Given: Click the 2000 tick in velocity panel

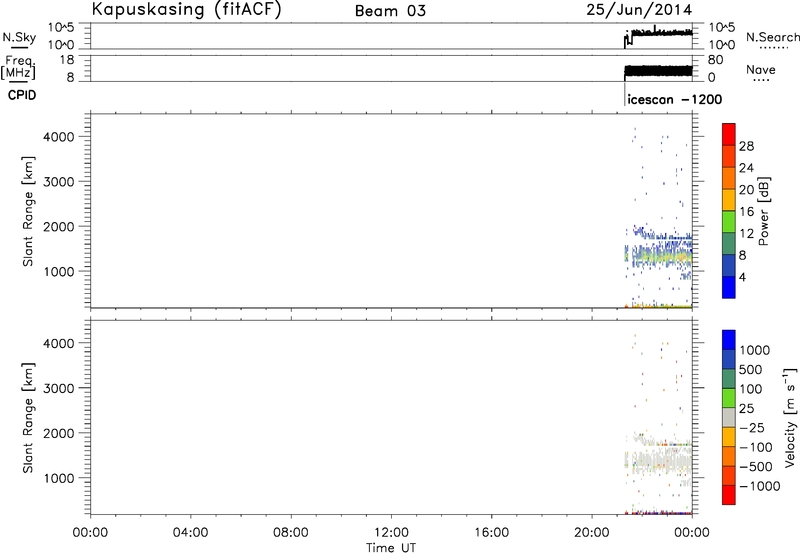Looking at the screenshot, I should tap(59, 433).
